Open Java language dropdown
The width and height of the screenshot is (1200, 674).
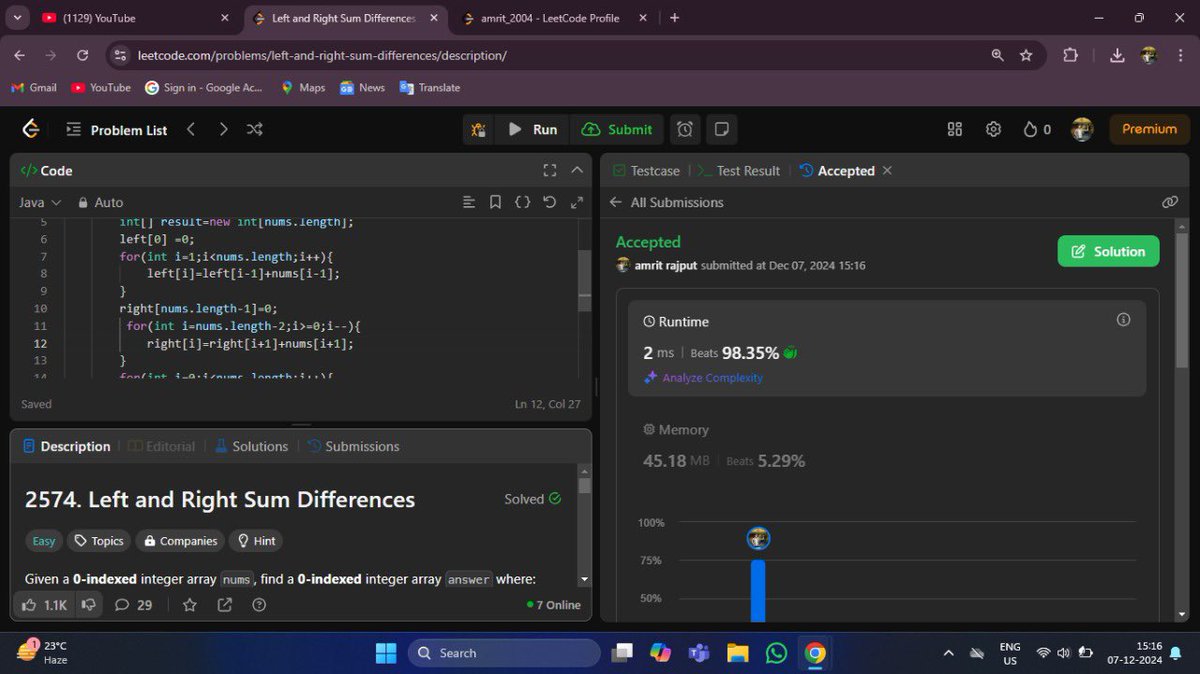(x=40, y=202)
